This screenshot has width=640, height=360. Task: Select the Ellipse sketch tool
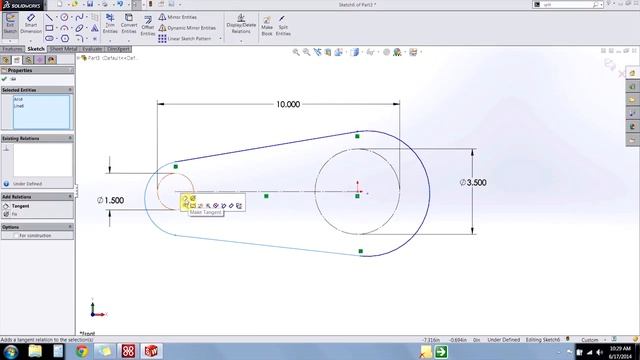80,28
